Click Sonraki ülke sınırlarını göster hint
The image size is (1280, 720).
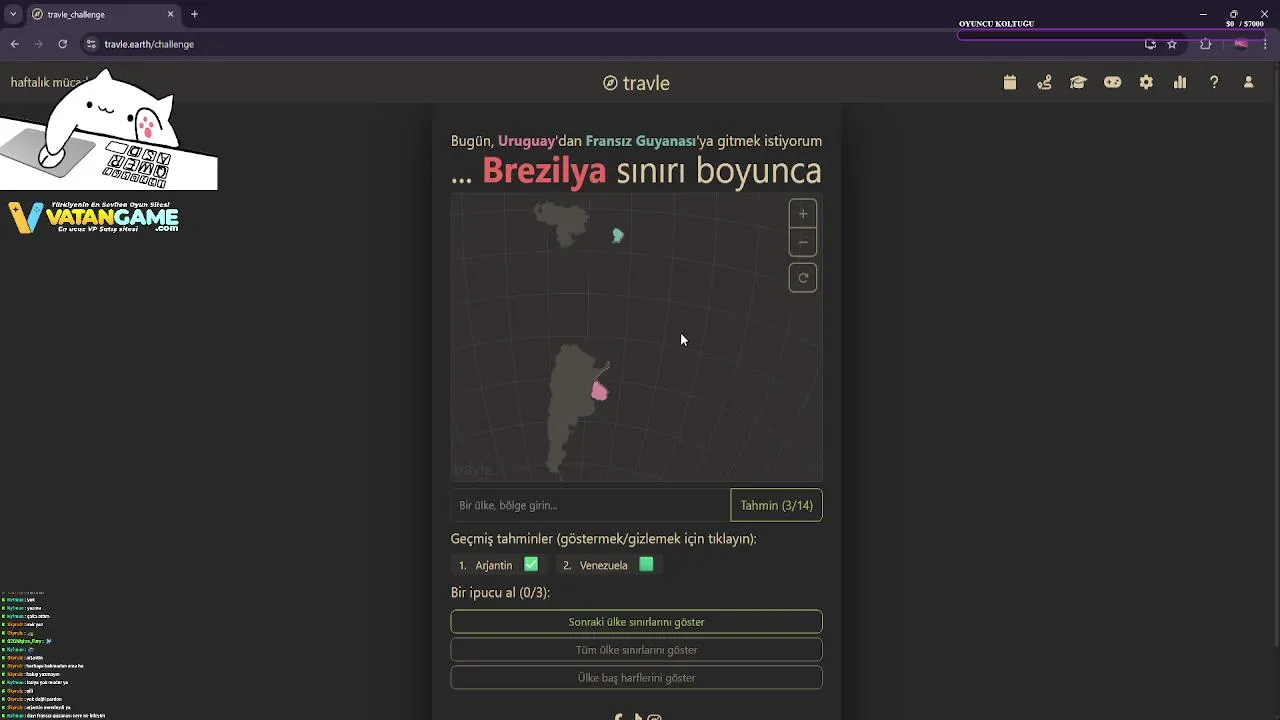[x=636, y=622]
